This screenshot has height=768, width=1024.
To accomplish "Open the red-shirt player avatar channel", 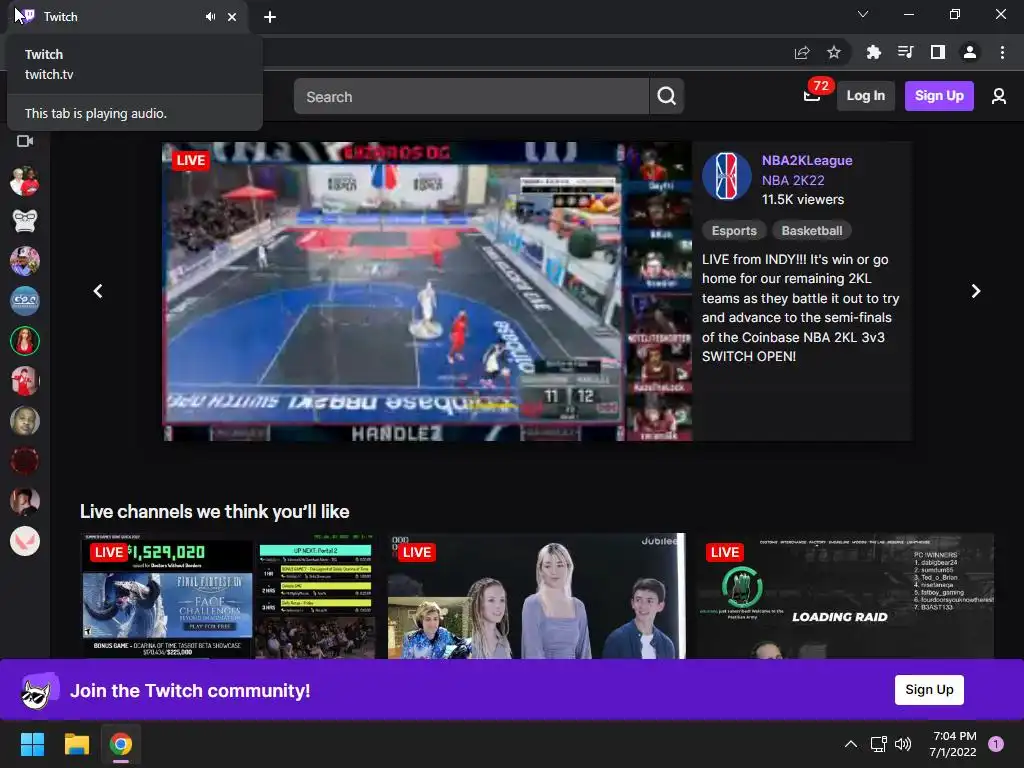I will [25, 381].
